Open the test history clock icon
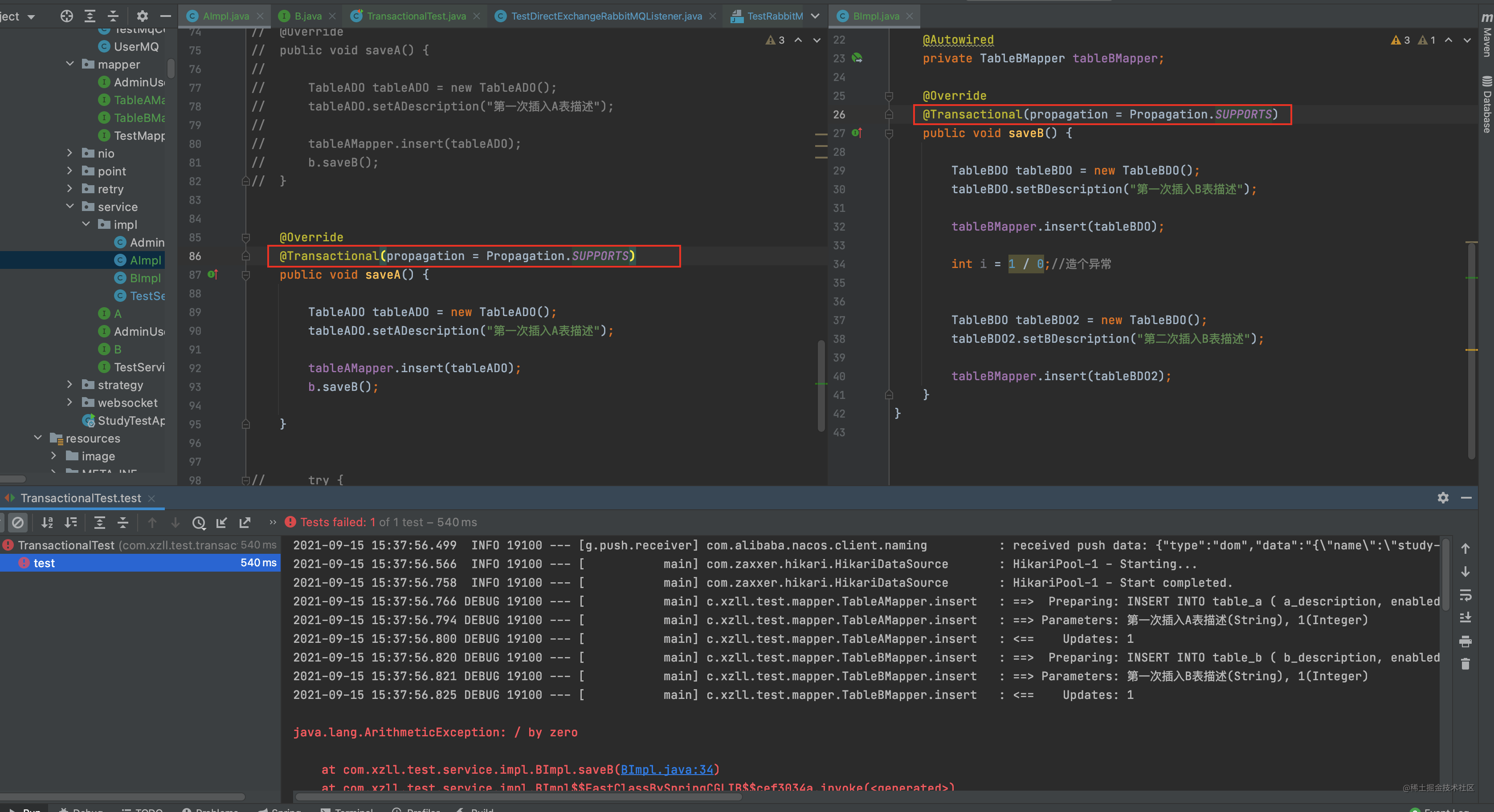The width and height of the screenshot is (1494, 812). click(x=199, y=522)
